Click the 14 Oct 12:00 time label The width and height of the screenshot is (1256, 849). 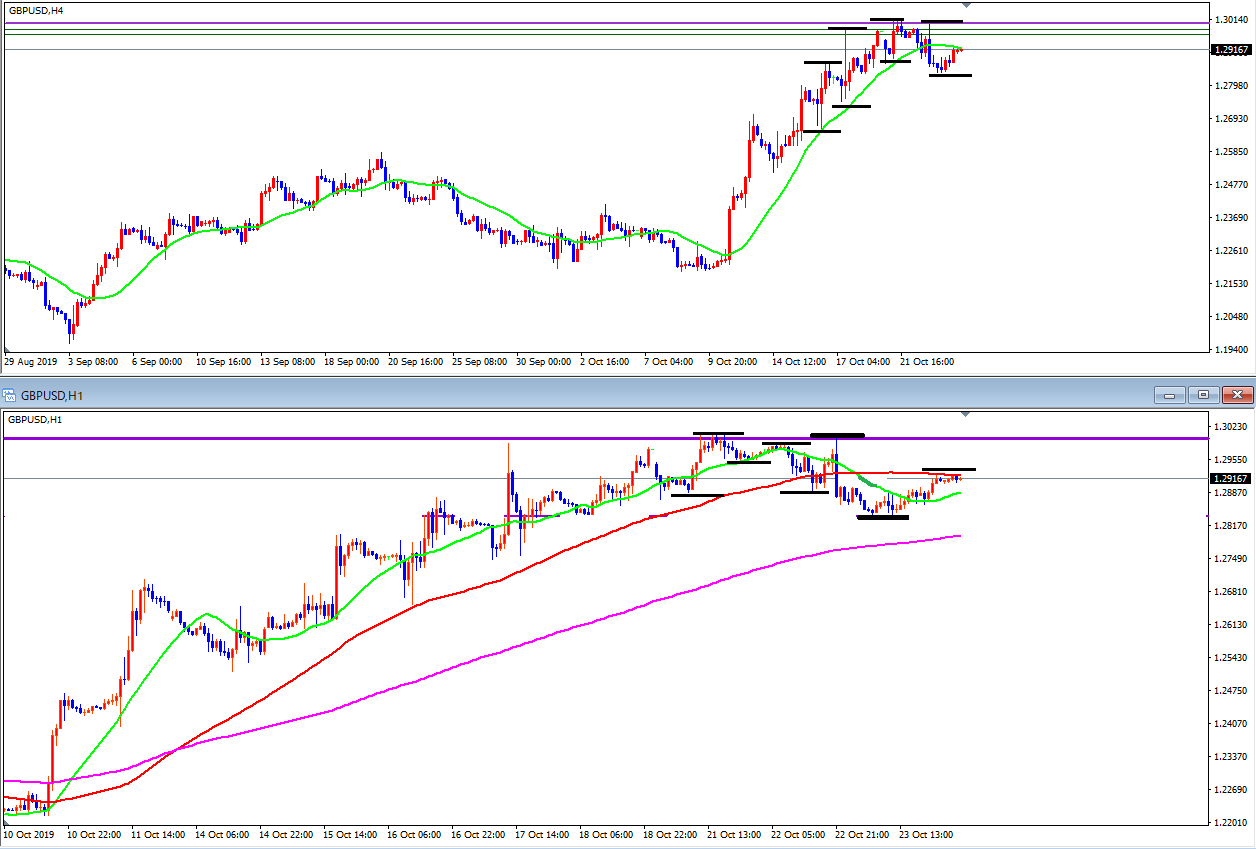799,362
